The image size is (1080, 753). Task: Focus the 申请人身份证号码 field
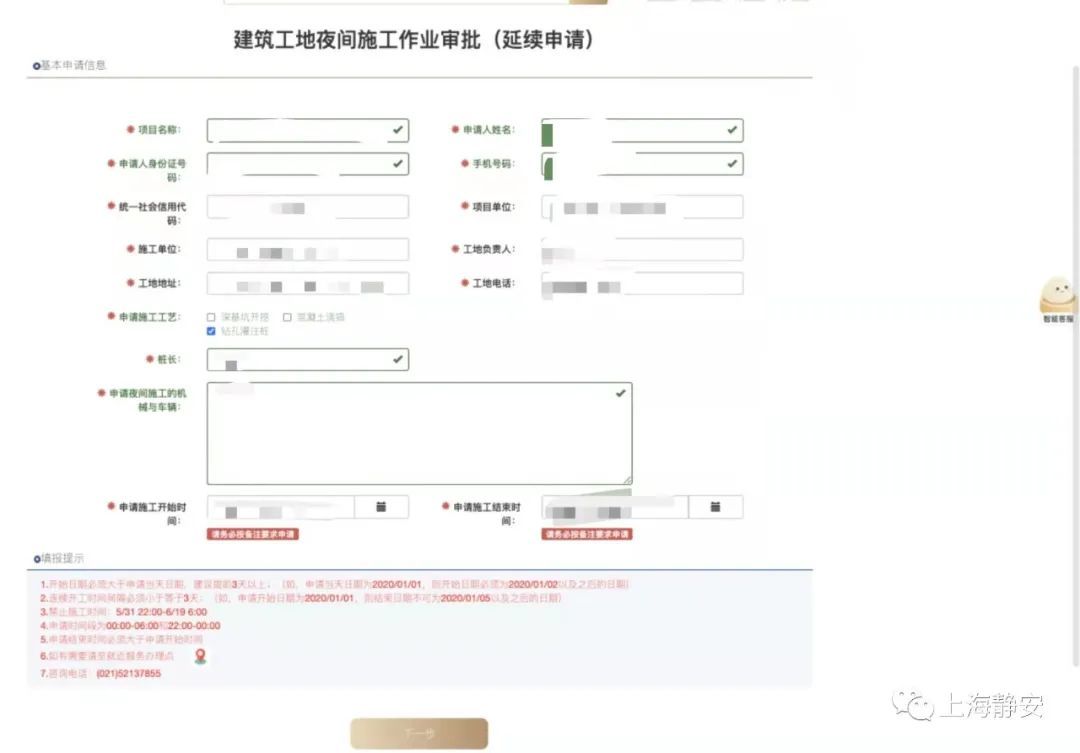click(308, 164)
